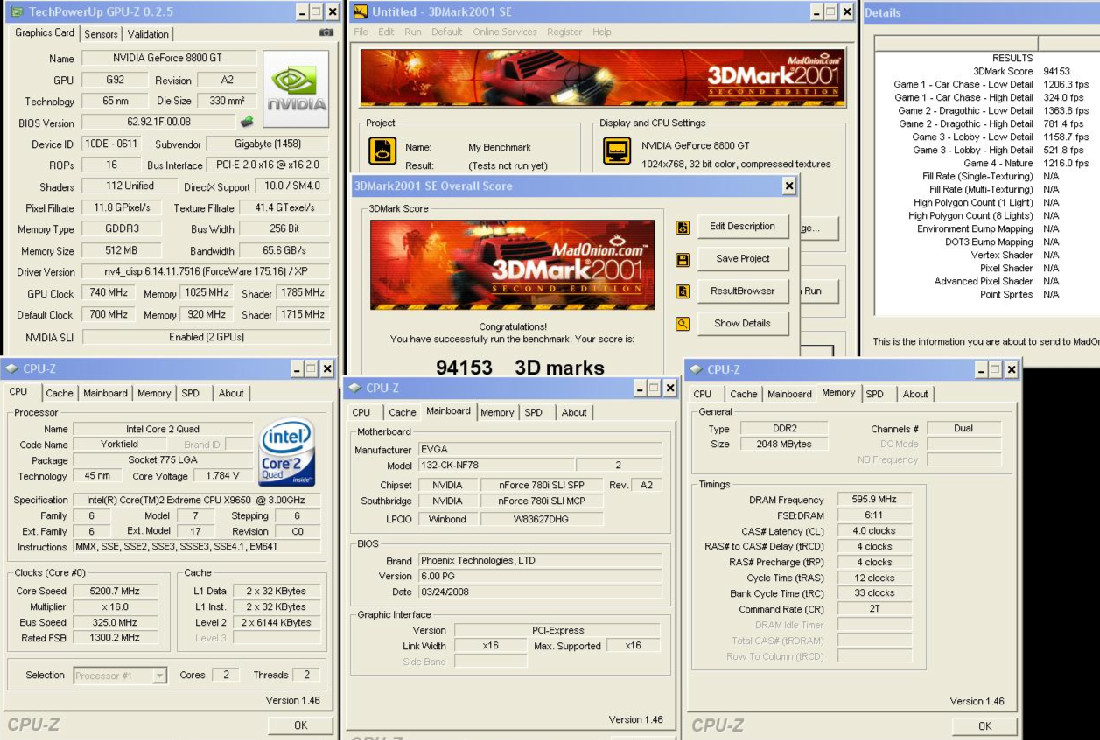Open the Edit menu in 3DMark2001
The height and width of the screenshot is (740, 1100).
click(x=386, y=32)
